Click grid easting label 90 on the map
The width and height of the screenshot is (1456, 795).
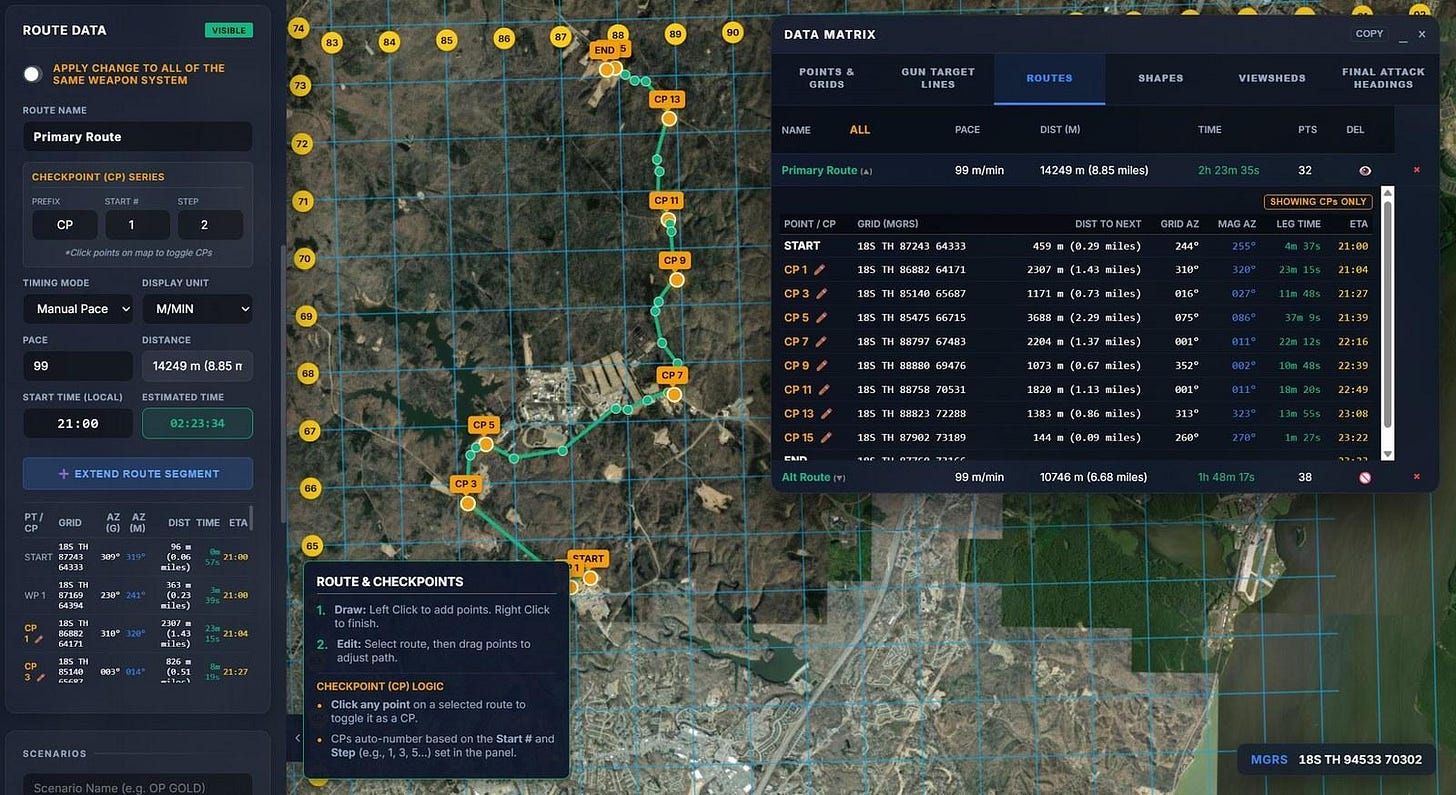tap(733, 32)
